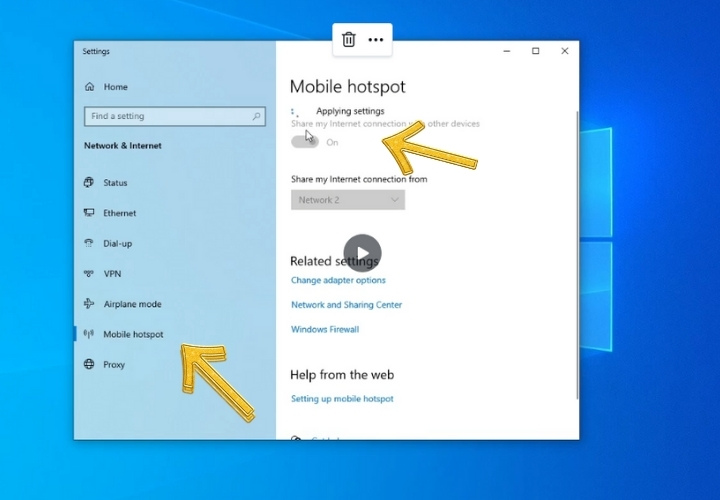Open Network and Sharing Center link
Viewport: 720px width, 500px height.
click(346, 305)
